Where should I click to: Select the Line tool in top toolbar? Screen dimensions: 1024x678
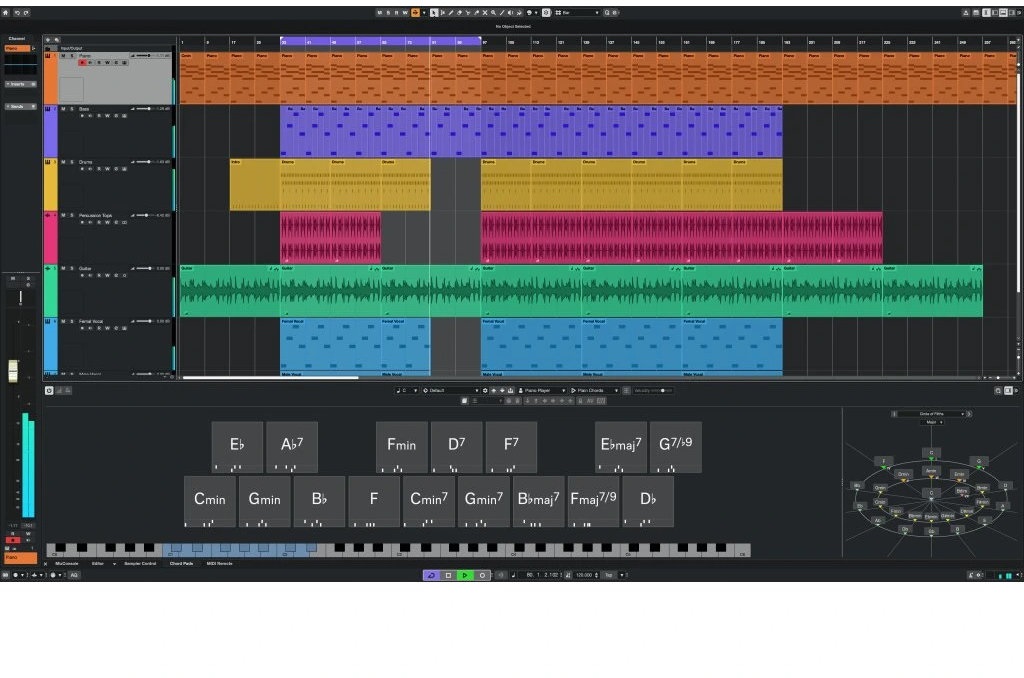(502, 12)
